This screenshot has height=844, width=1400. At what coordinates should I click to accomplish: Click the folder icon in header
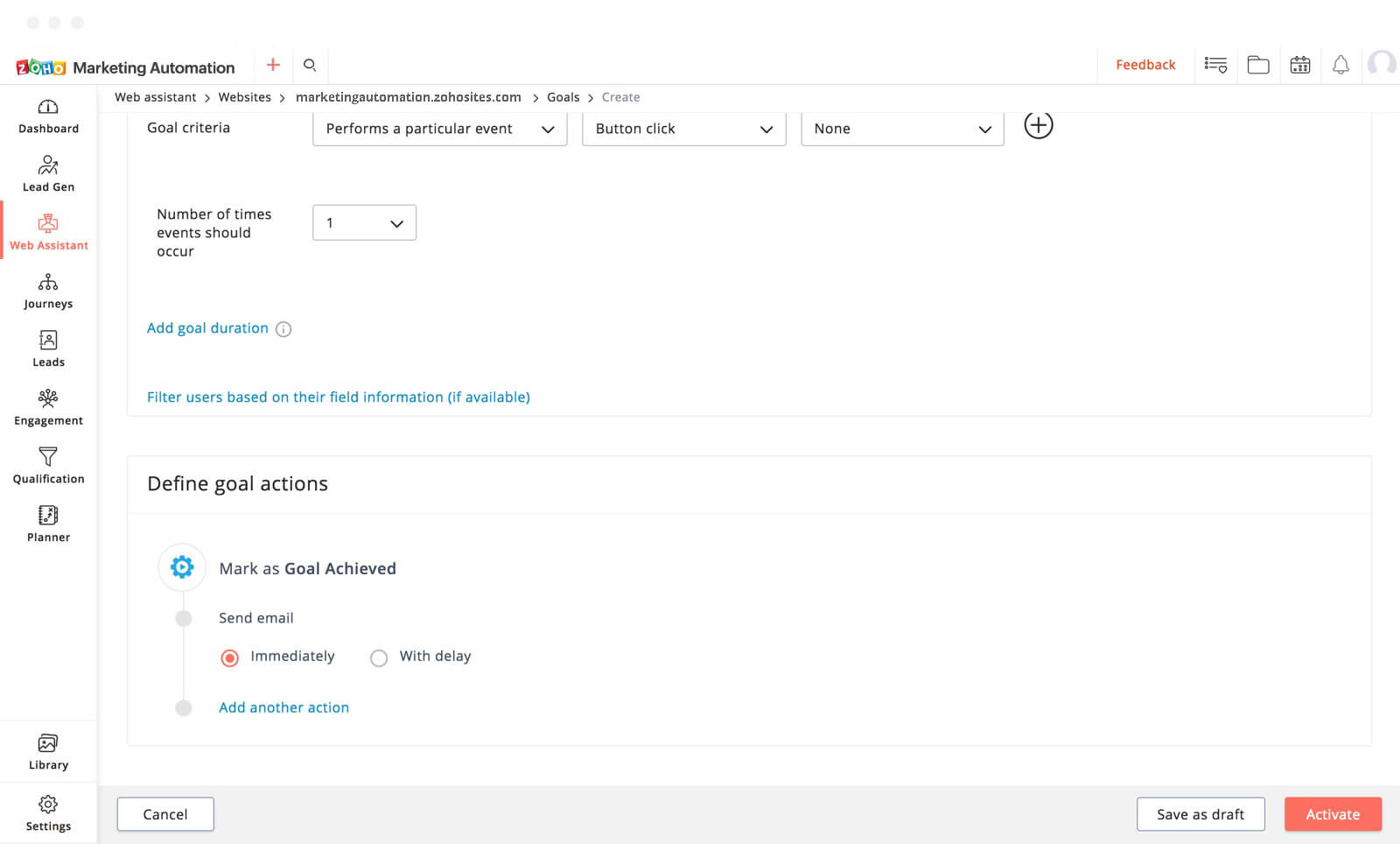[1257, 65]
